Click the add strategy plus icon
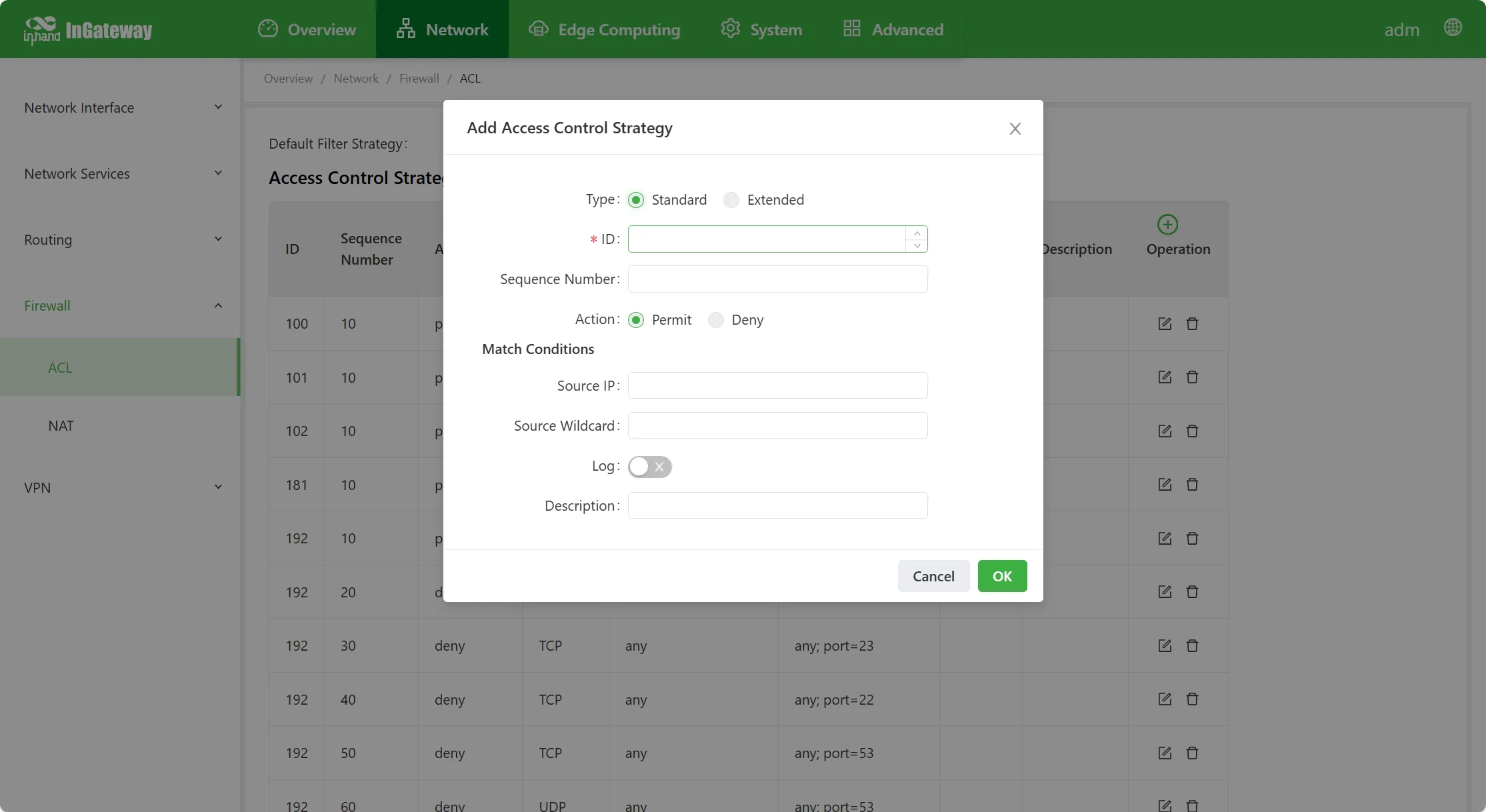Image resolution: width=1486 pixels, height=812 pixels. click(x=1167, y=225)
